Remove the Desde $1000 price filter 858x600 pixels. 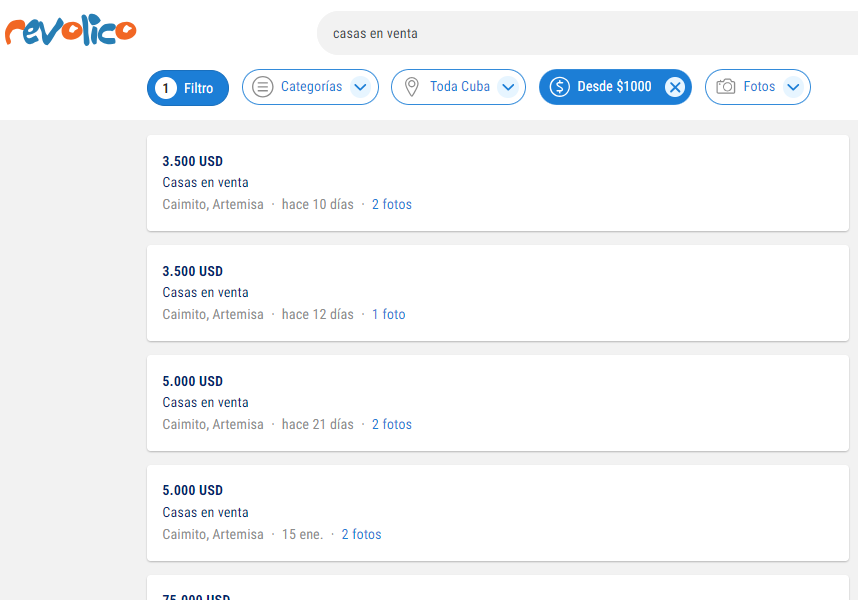[675, 86]
